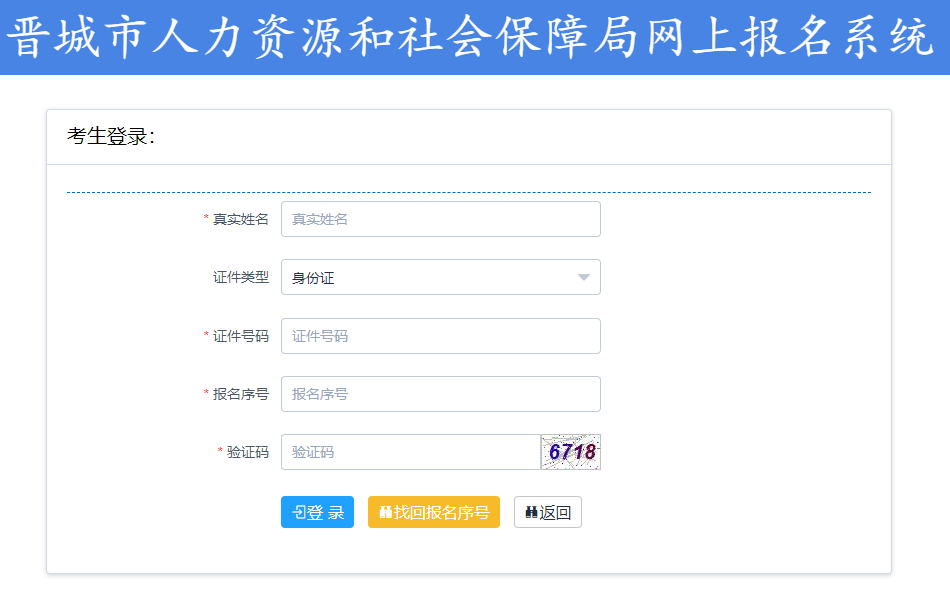Screen dimensions: 950x594
Task: Click the 考生登录 panel heading
Action: coord(111,137)
